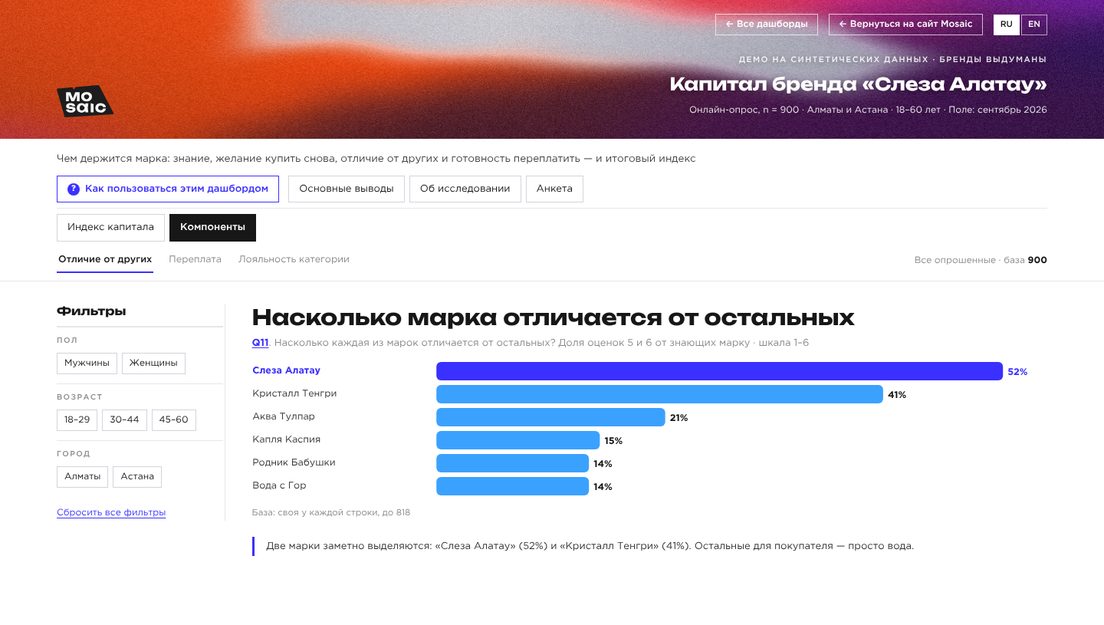Go back to the Mosaic site
1104x625 pixels.
[x=905, y=24]
